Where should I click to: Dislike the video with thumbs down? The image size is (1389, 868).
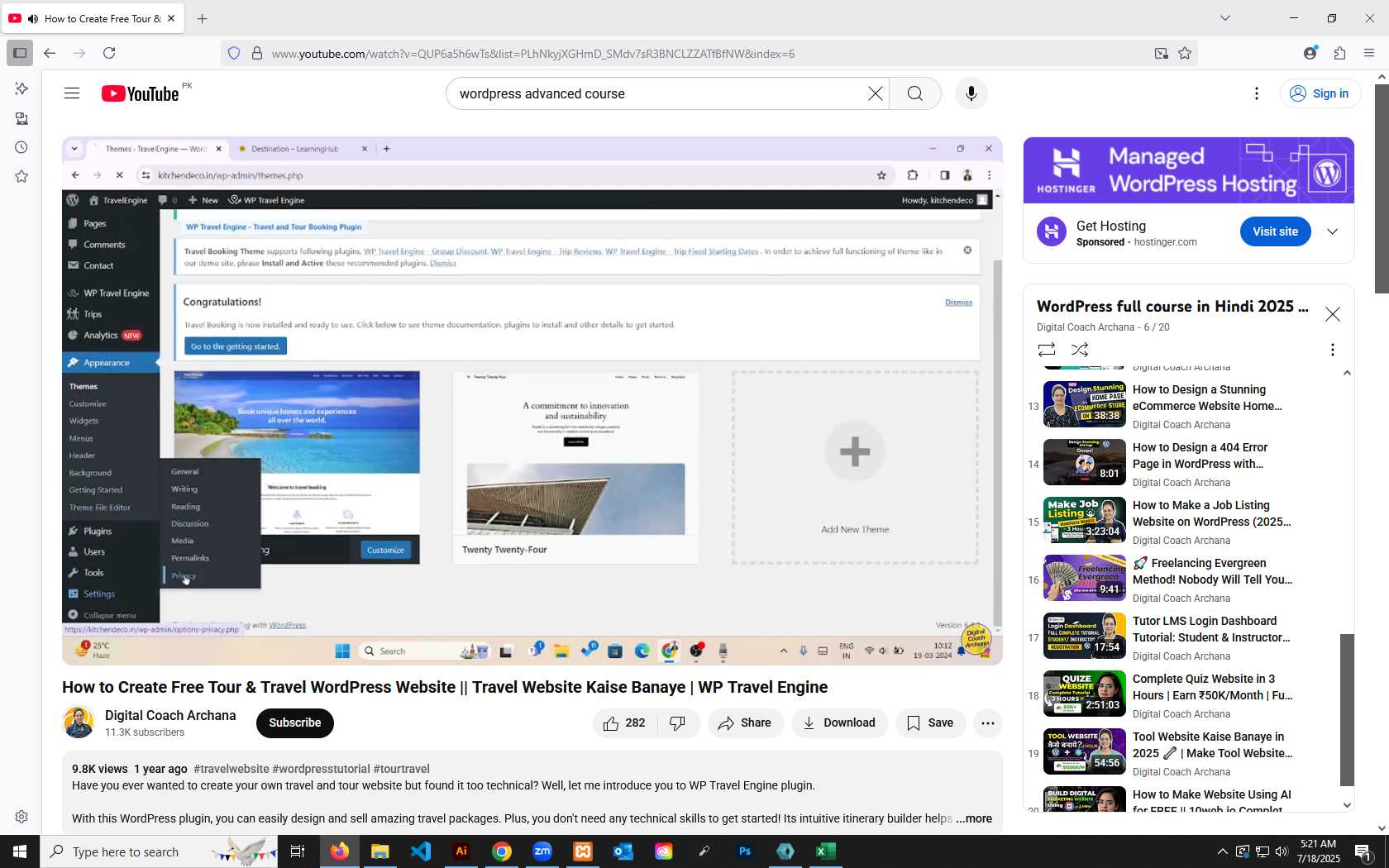(x=678, y=723)
